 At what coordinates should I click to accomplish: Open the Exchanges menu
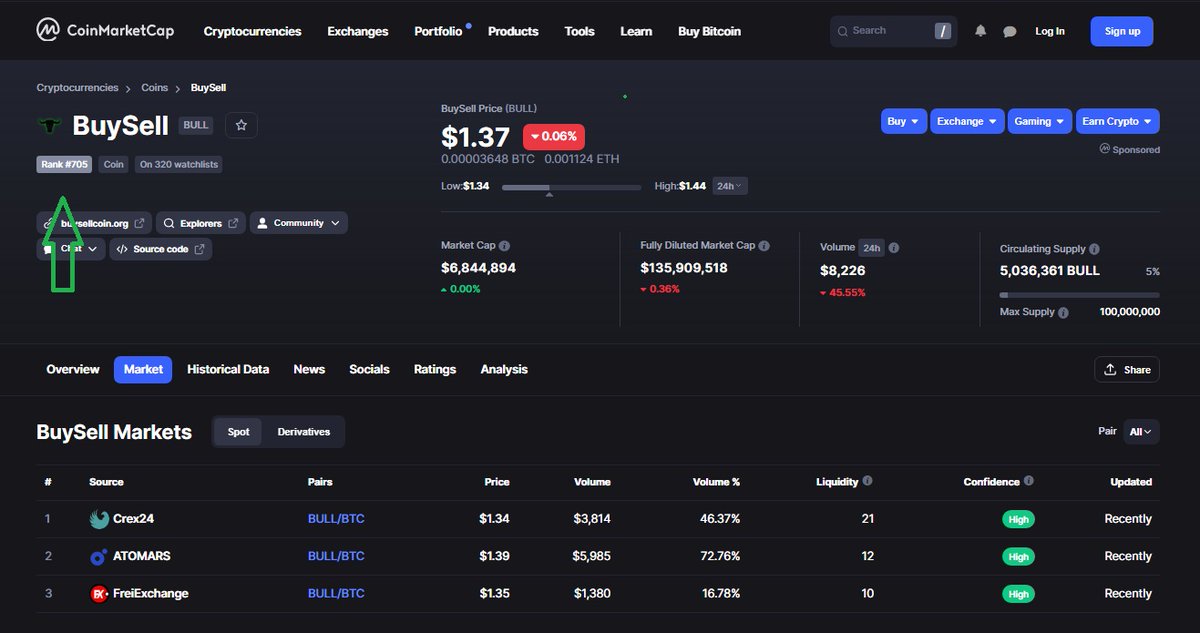[358, 31]
